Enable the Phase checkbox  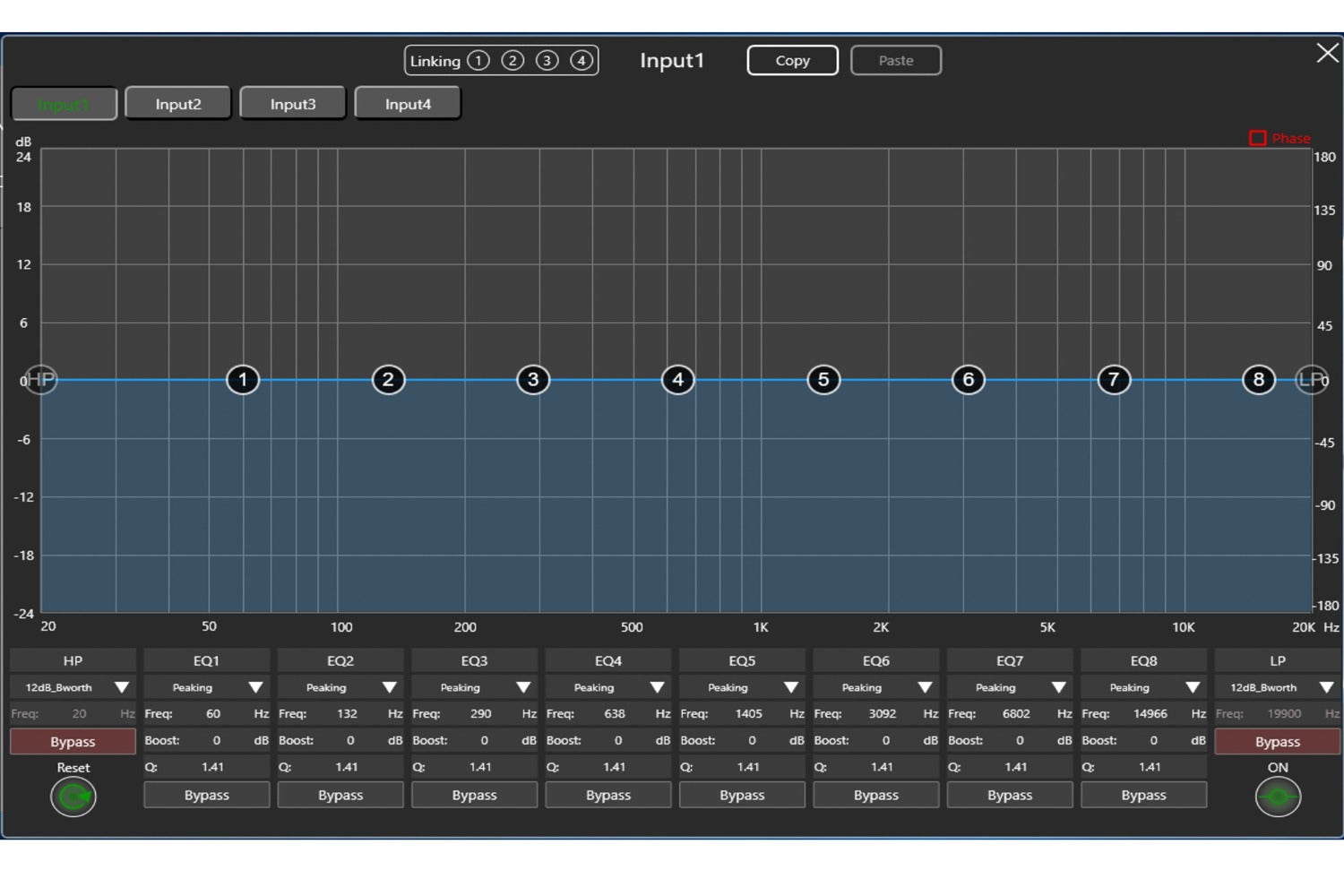(1258, 138)
